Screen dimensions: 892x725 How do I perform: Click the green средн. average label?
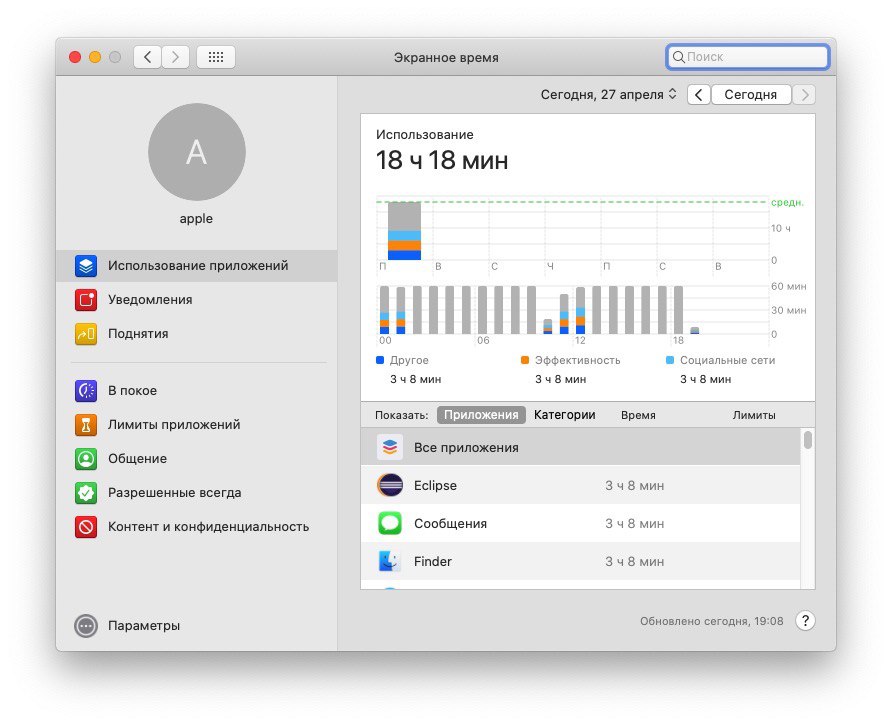point(787,203)
